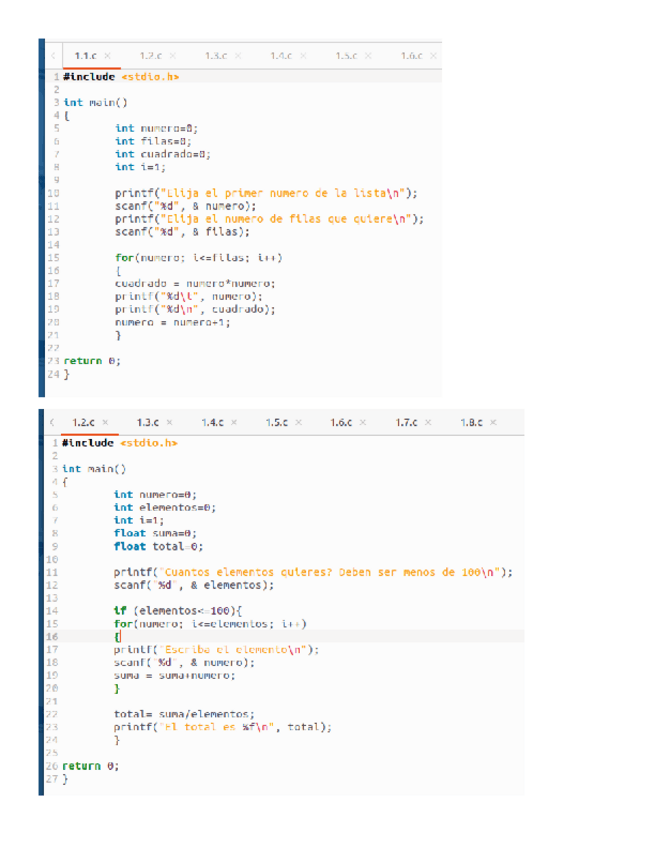Viewport: 655px width, 848px height.
Task: Close tab 1.6.c in the upper editor
Action: pos(432,54)
